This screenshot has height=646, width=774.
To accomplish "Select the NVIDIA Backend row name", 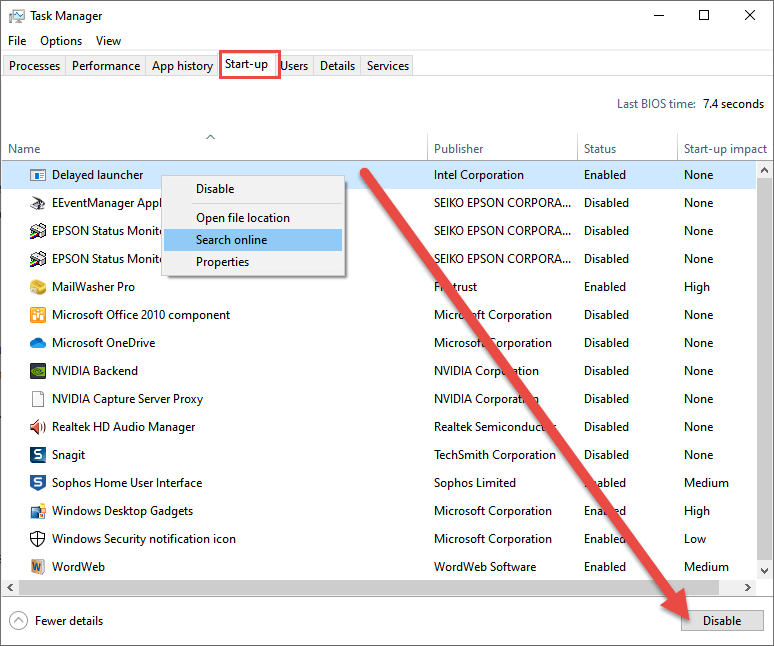I will [x=95, y=371].
